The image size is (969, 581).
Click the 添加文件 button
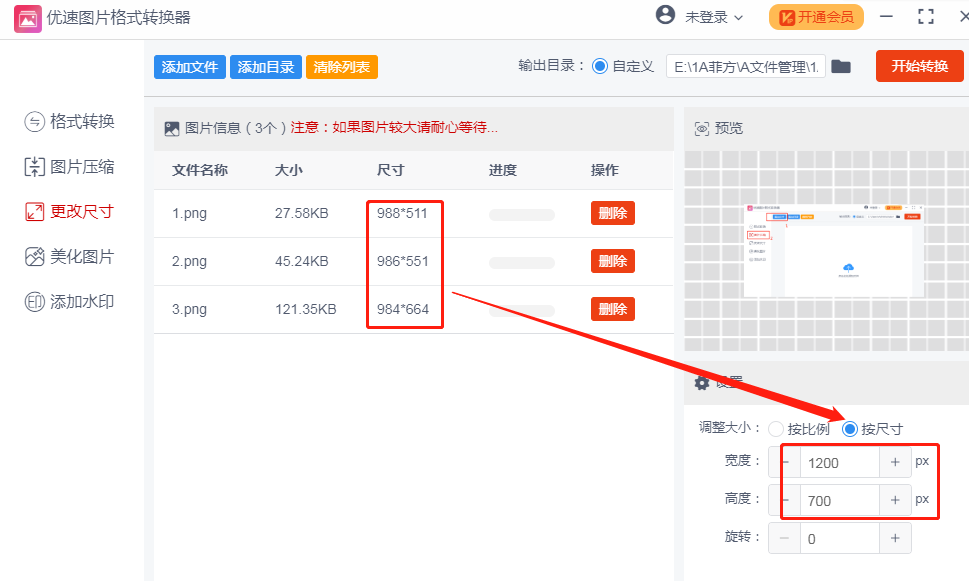pos(190,67)
